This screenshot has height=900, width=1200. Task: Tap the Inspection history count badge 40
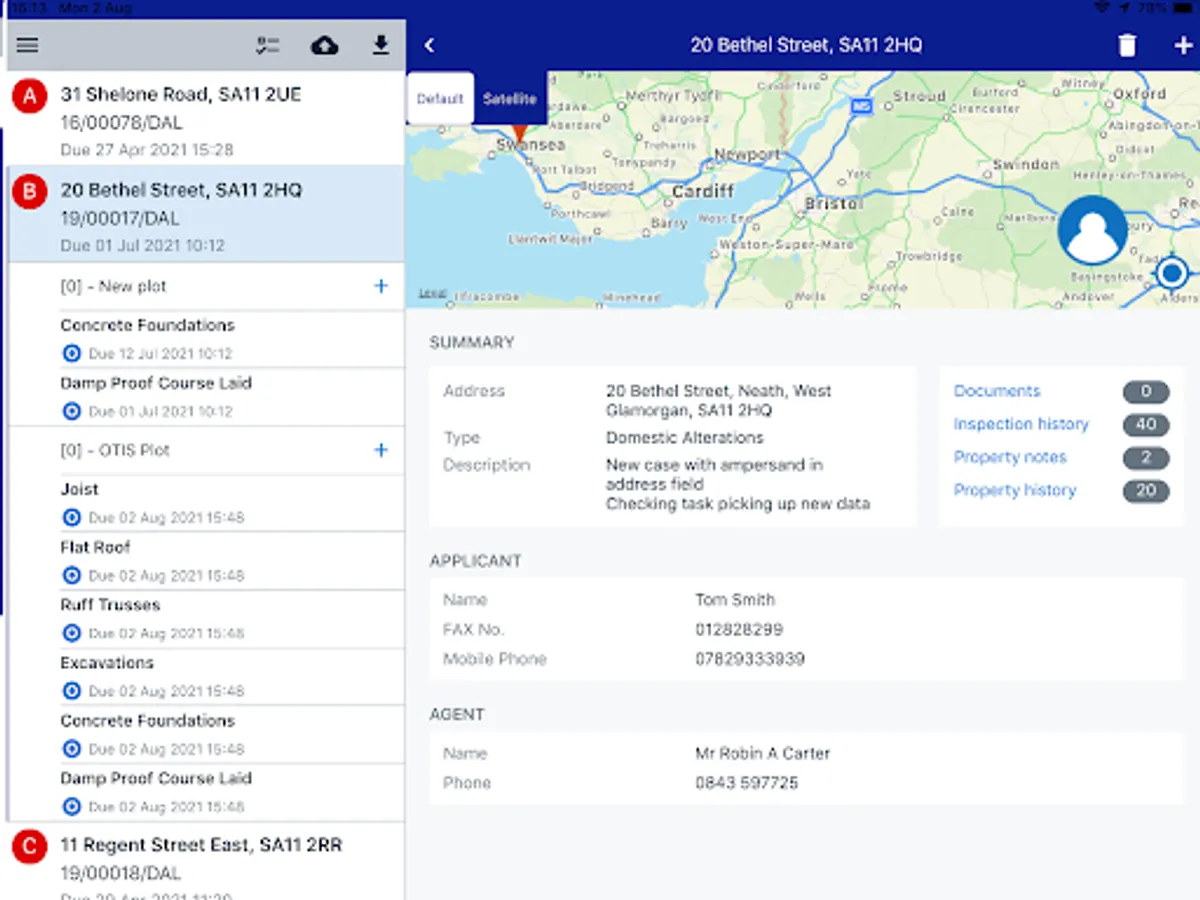point(1146,425)
